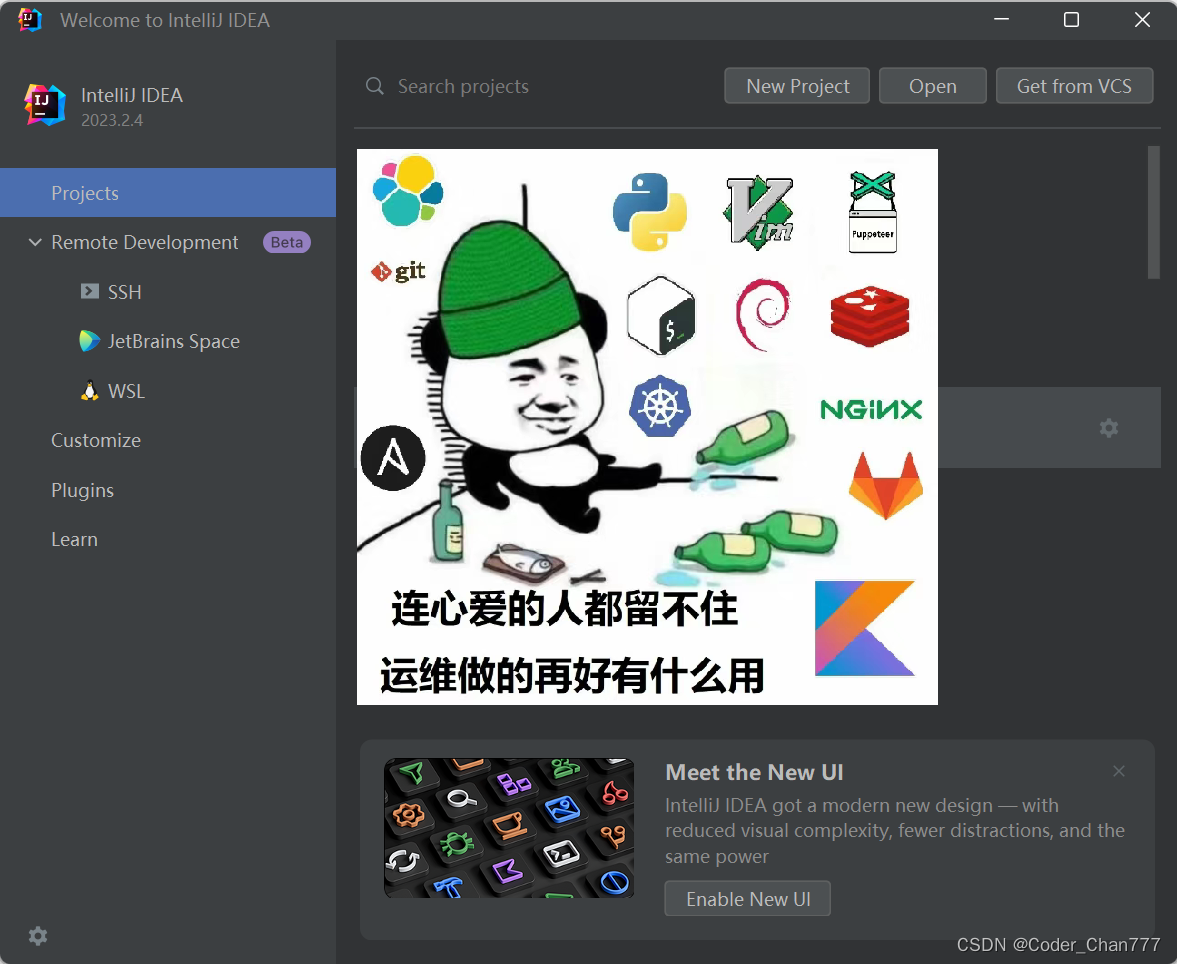
Task: Create a New Project
Action: [797, 86]
